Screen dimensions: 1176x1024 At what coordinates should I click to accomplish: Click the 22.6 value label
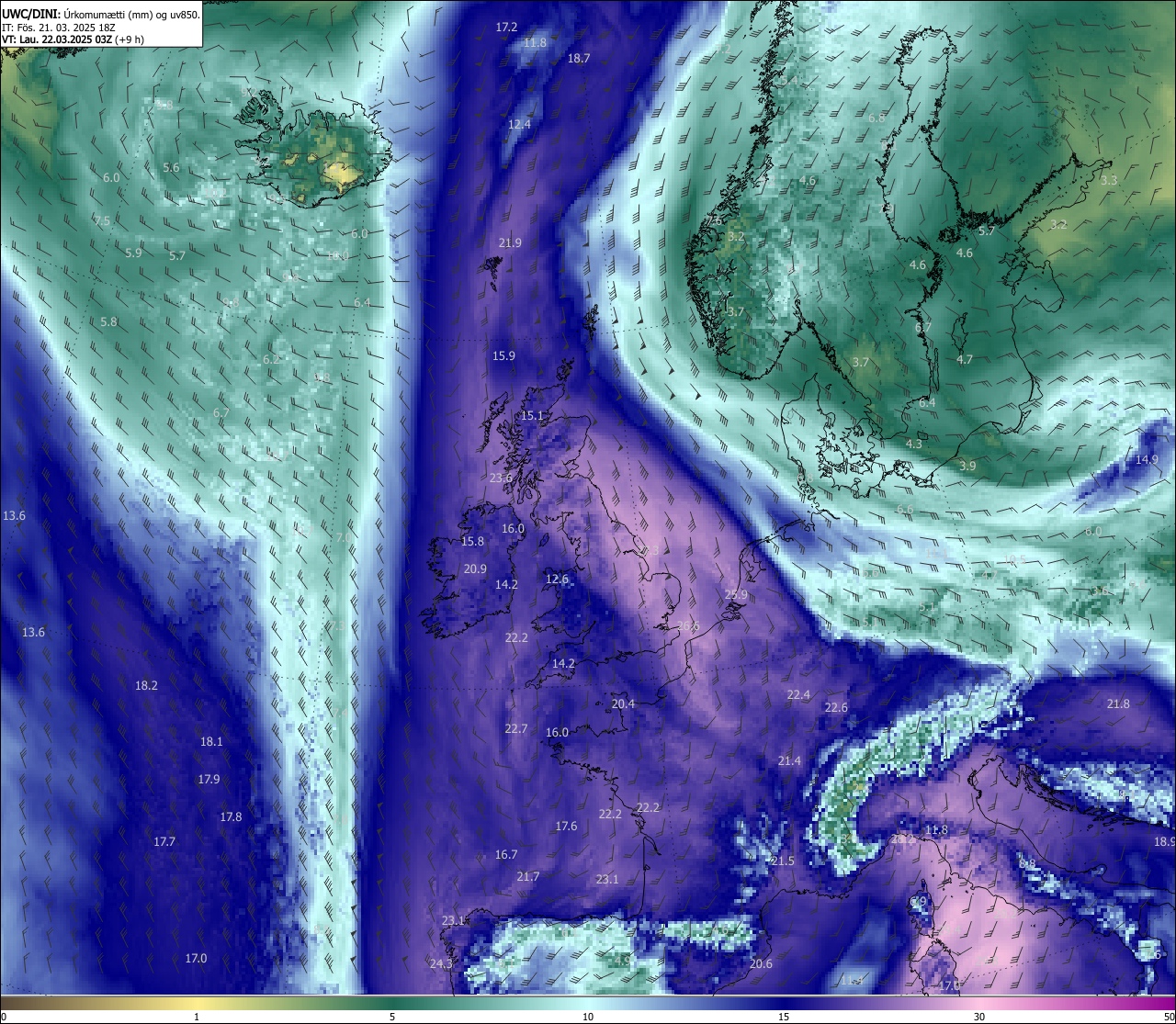click(836, 708)
